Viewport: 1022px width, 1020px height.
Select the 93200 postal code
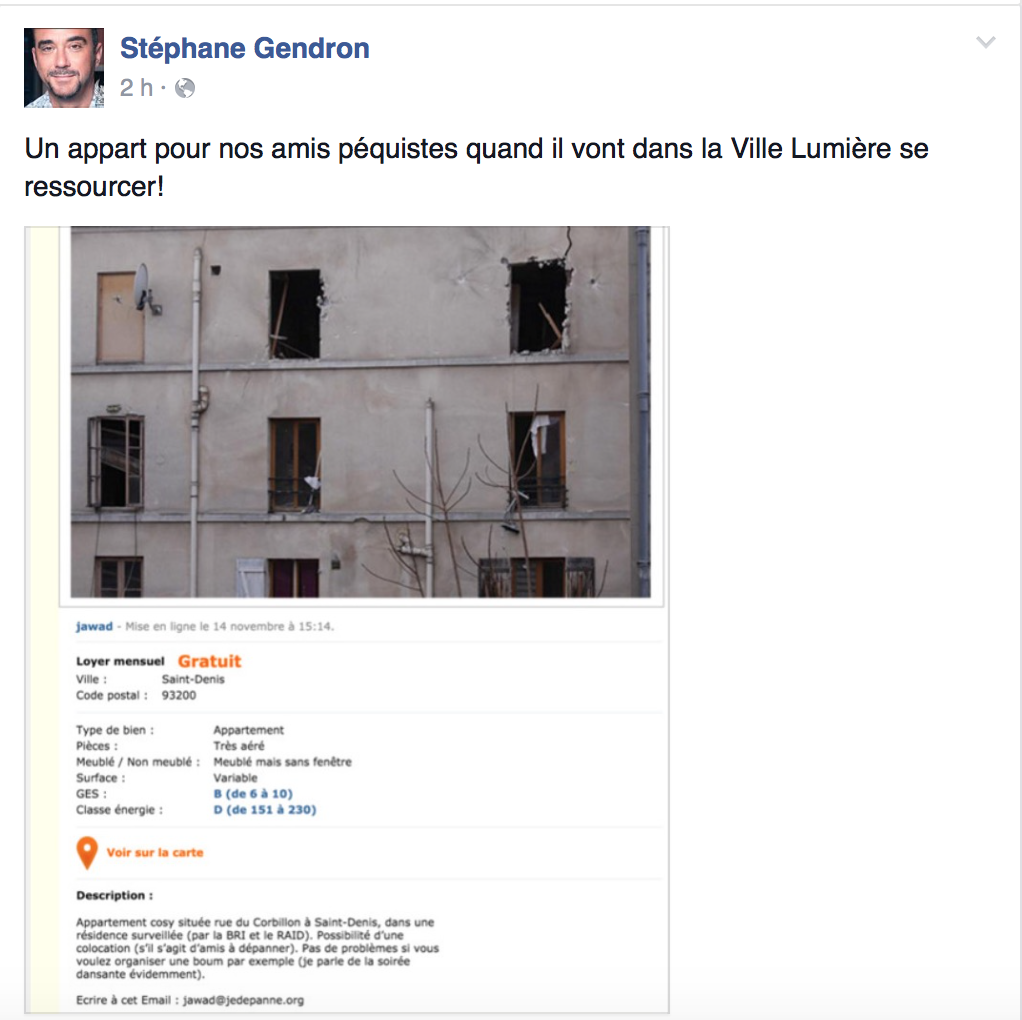179,695
